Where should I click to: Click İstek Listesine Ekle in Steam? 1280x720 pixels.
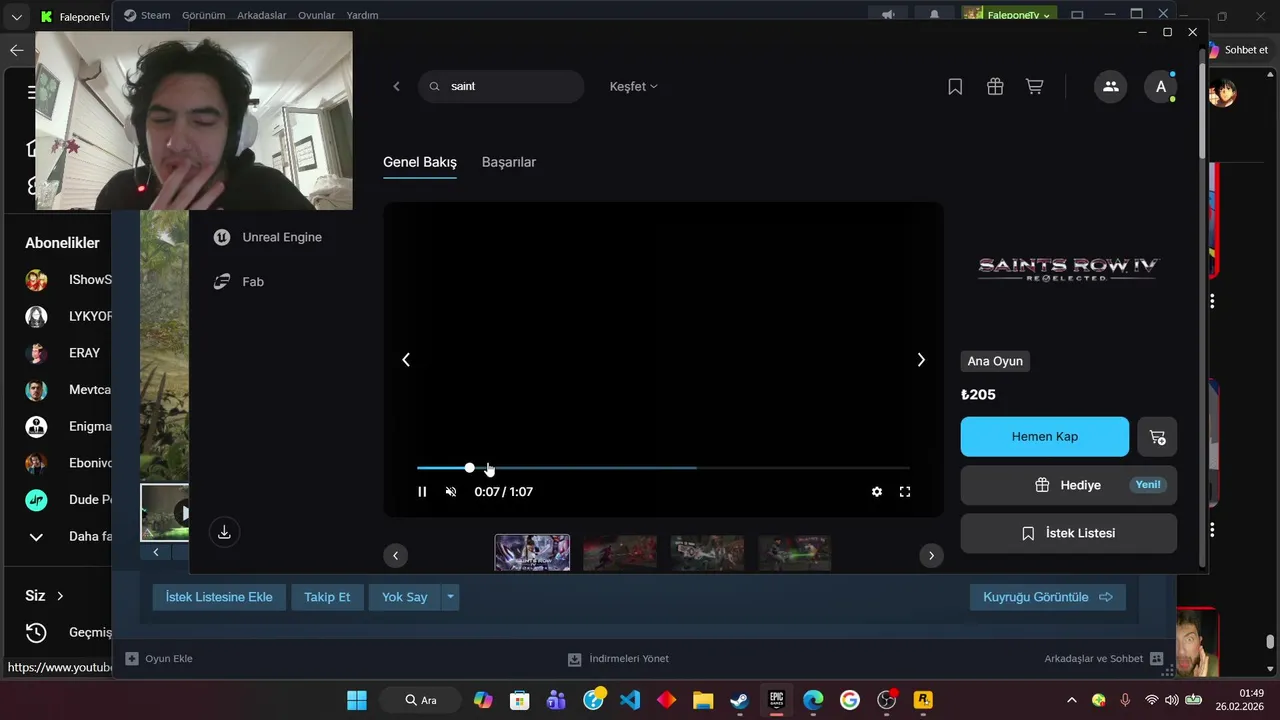coord(219,597)
